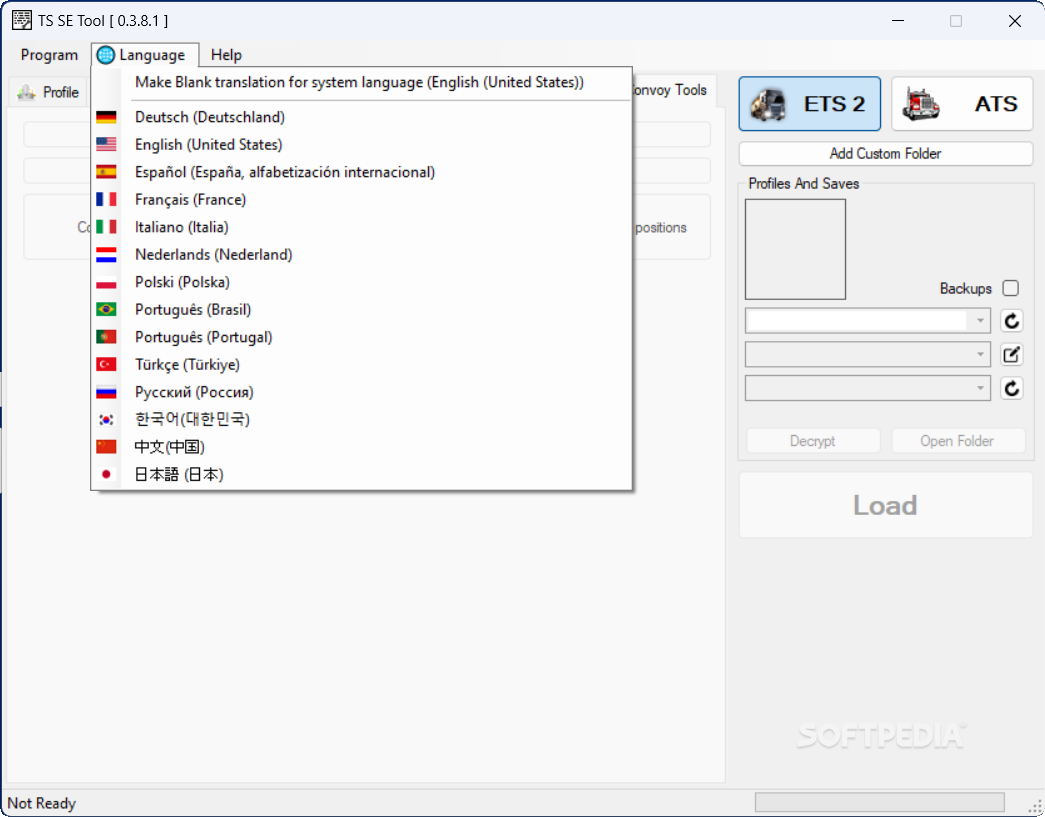Click the Spanish flag icon
This screenshot has width=1045, height=817.
(106, 172)
